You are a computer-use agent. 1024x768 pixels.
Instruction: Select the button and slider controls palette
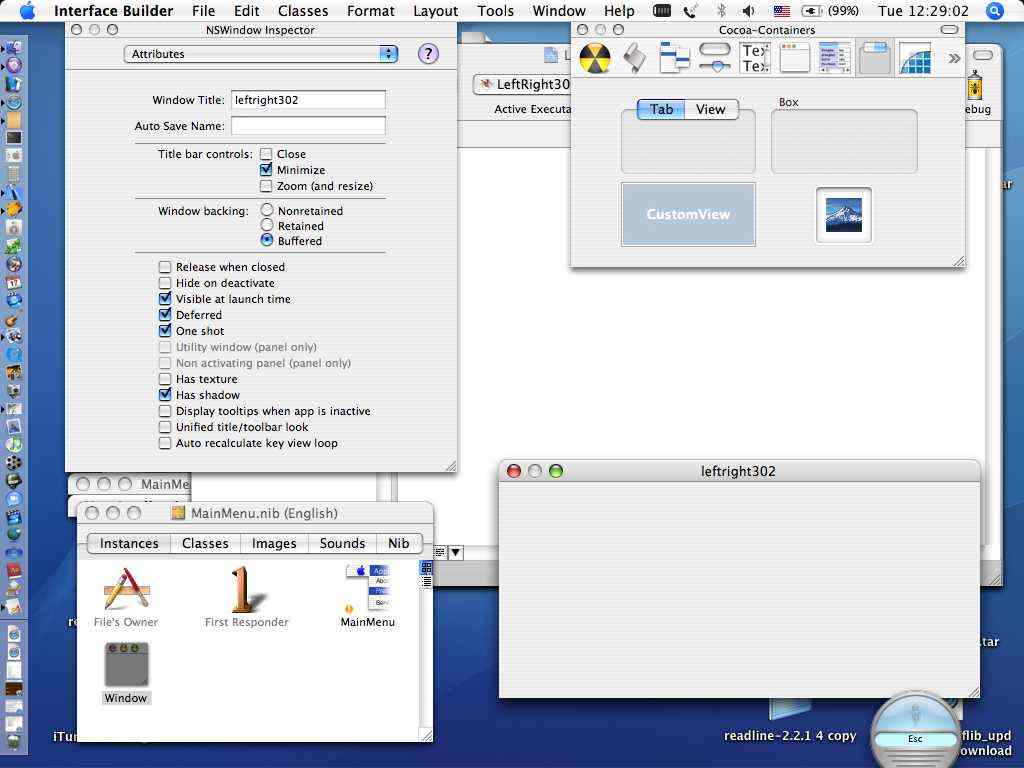(x=714, y=59)
